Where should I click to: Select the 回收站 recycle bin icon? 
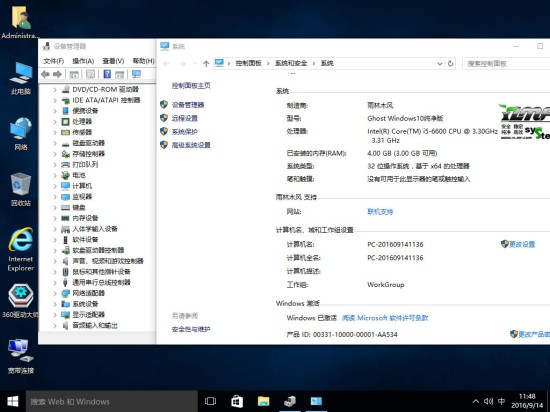[21, 190]
